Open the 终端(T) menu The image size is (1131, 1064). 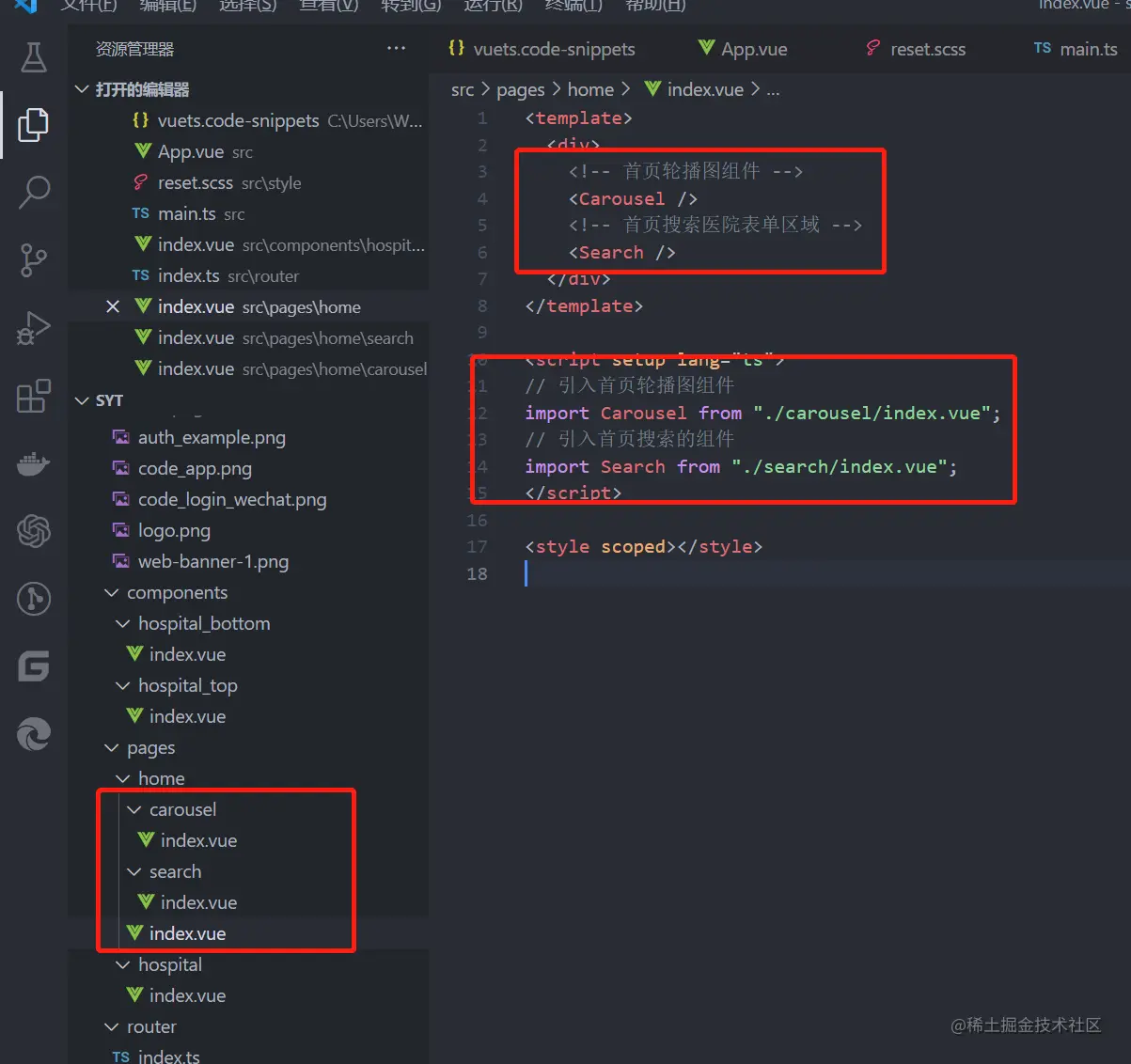click(573, 5)
